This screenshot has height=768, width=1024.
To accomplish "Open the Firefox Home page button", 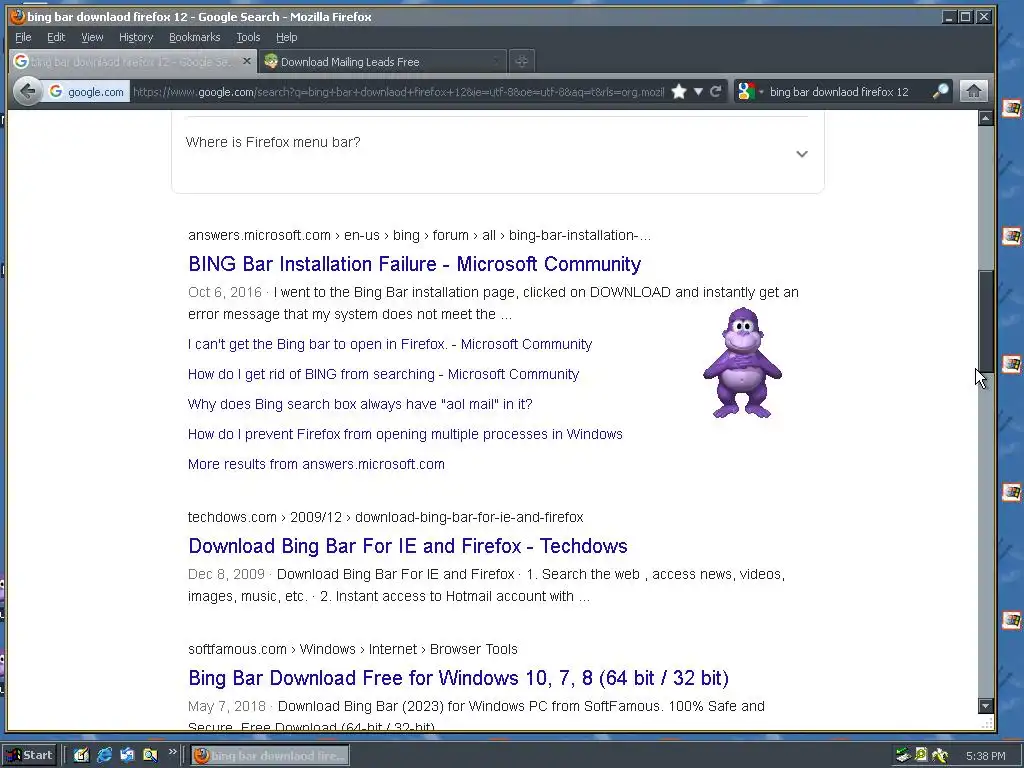I will pyautogui.click(x=973, y=91).
